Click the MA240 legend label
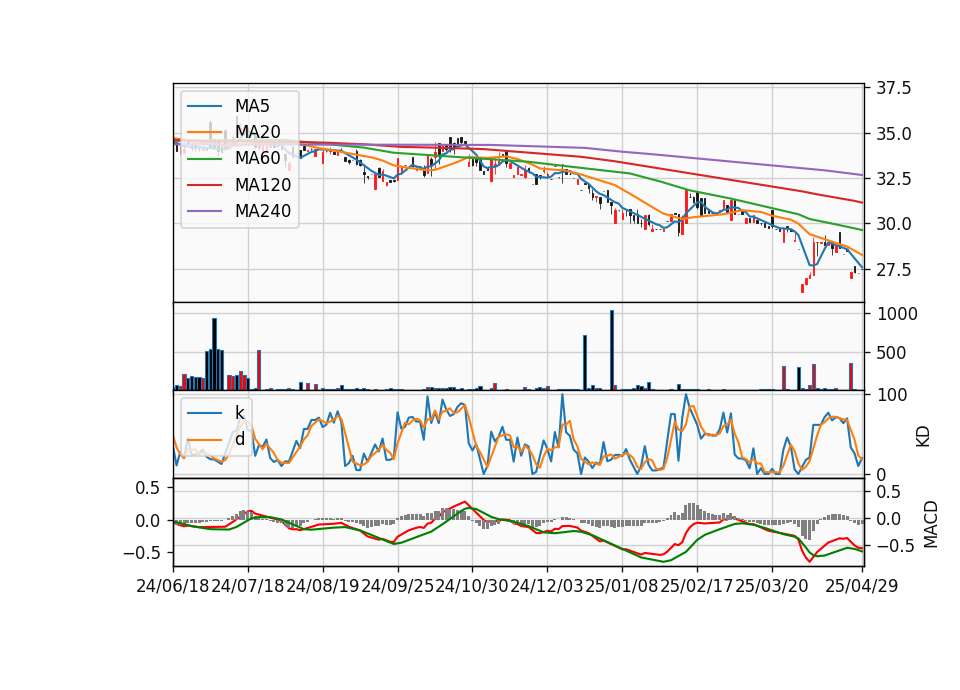This screenshot has width=960, height=690. coord(263,211)
